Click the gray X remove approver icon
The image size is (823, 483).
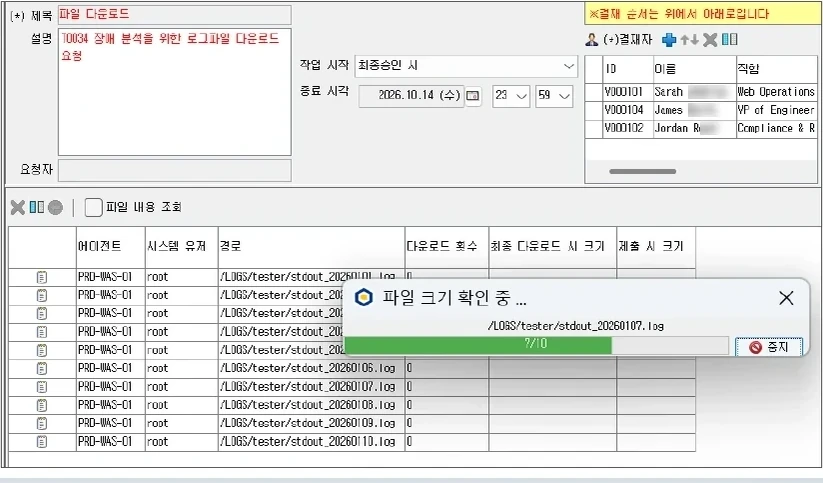pos(710,40)
